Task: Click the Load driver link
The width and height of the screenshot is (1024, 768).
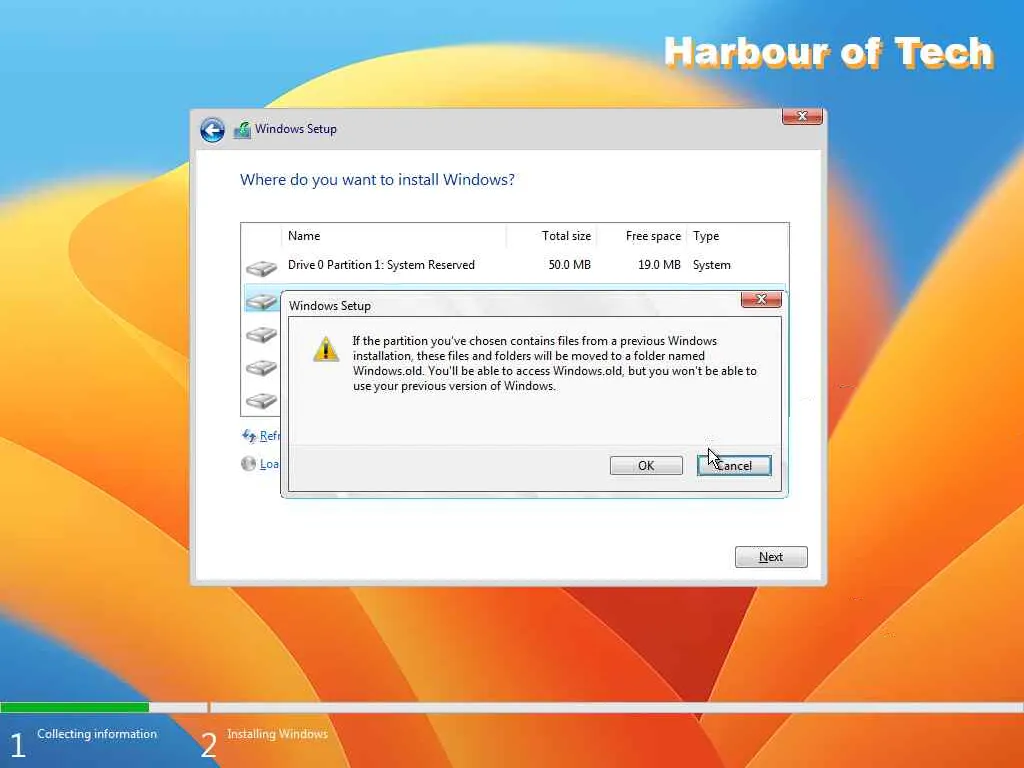Action: point(270,464)
